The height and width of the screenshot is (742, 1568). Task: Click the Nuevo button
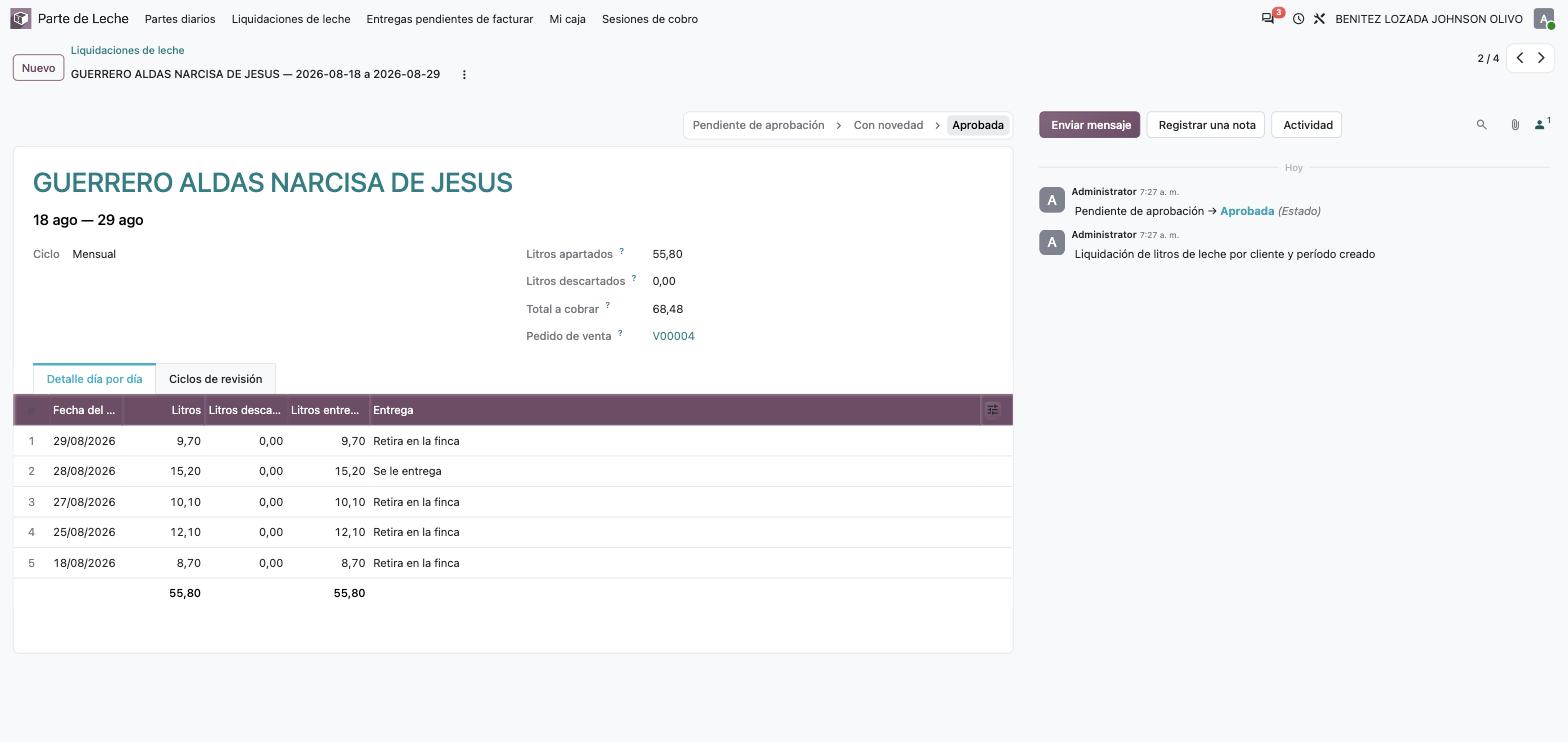pos(38,68)
